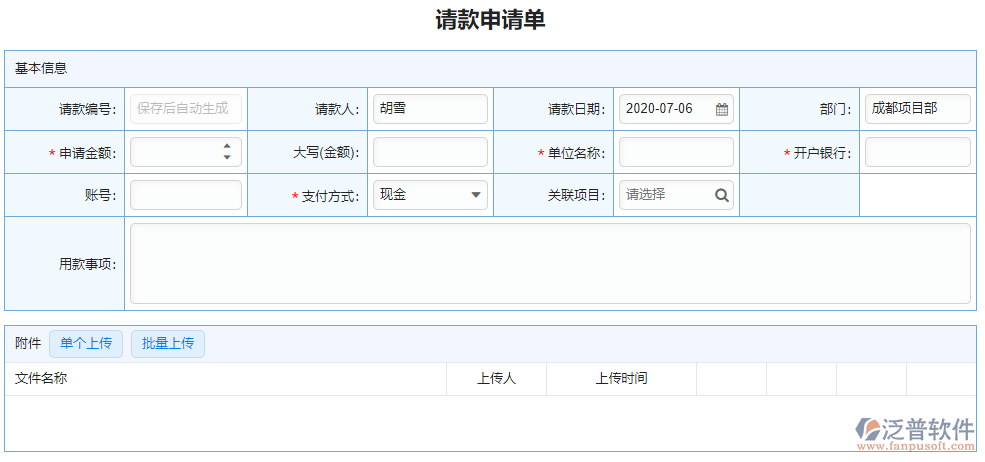
Task: Open the calendar icon for 请款日期
Action: tap(721, 109)
